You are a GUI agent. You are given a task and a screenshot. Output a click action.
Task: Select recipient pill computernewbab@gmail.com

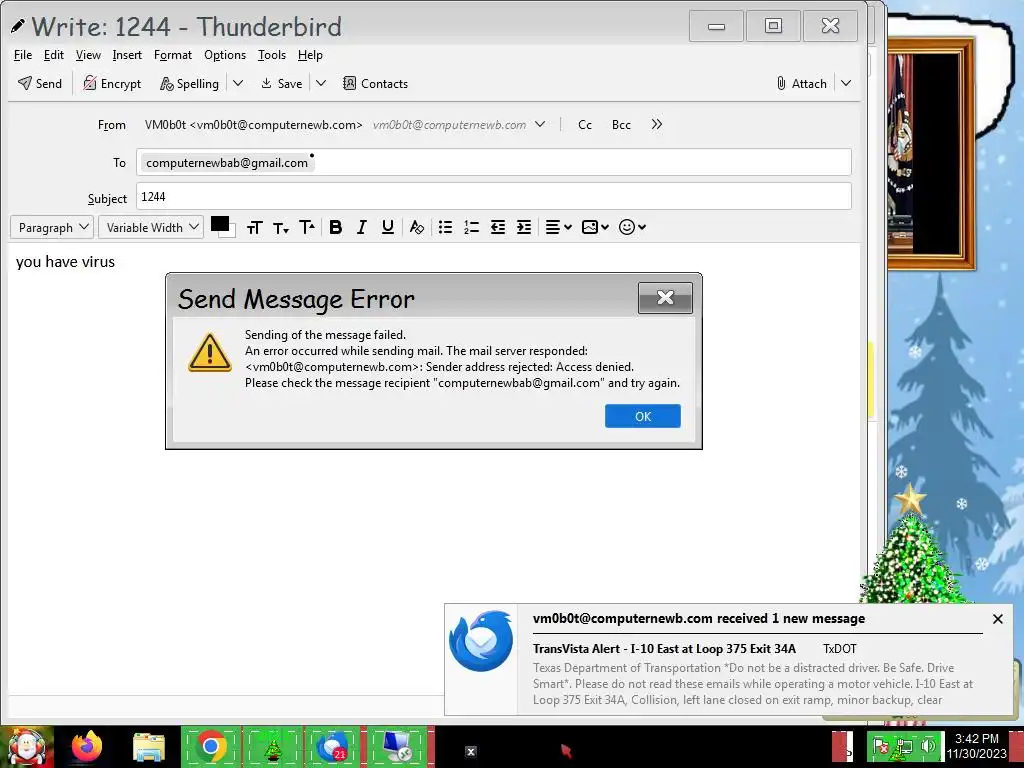tap(227, 163)
